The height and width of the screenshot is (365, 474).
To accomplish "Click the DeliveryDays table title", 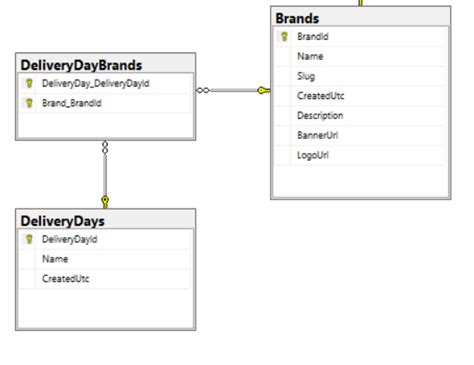I will point(63,221).
